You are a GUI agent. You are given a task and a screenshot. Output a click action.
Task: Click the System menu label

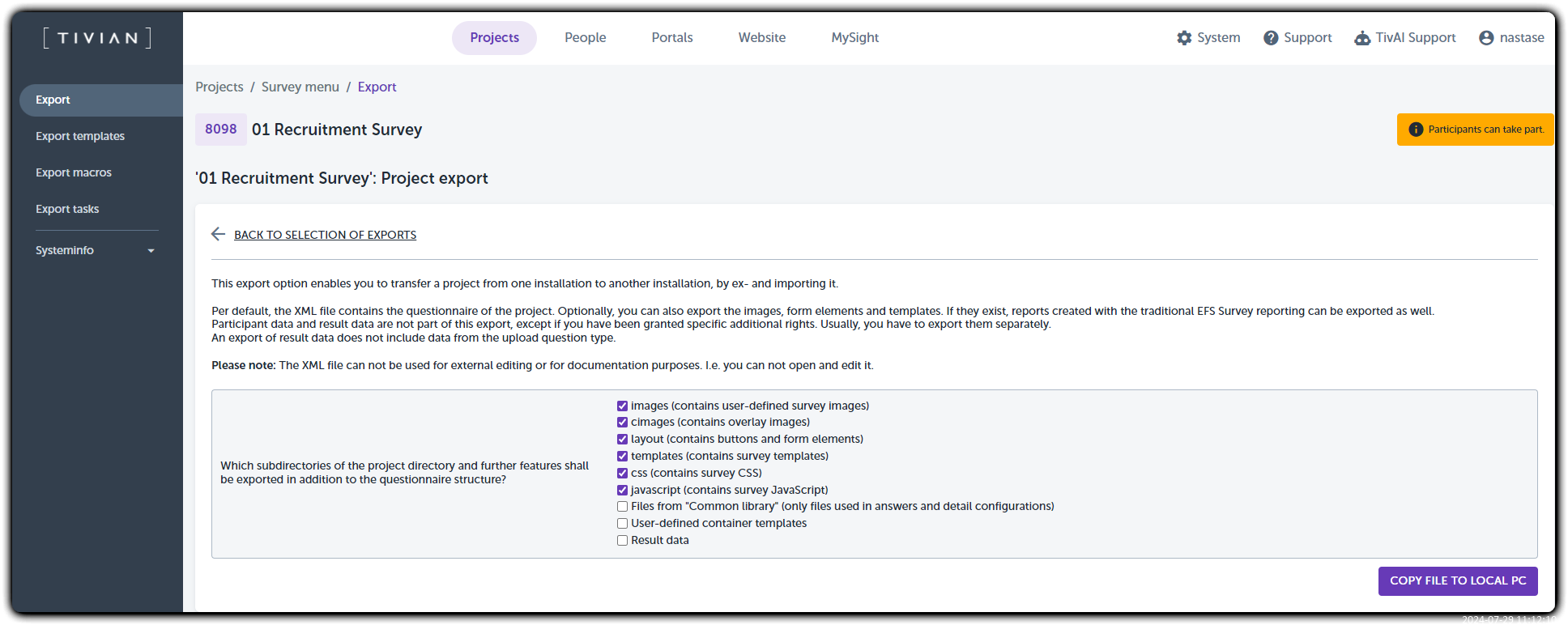pyautogui.click(x=1219, y=38)
